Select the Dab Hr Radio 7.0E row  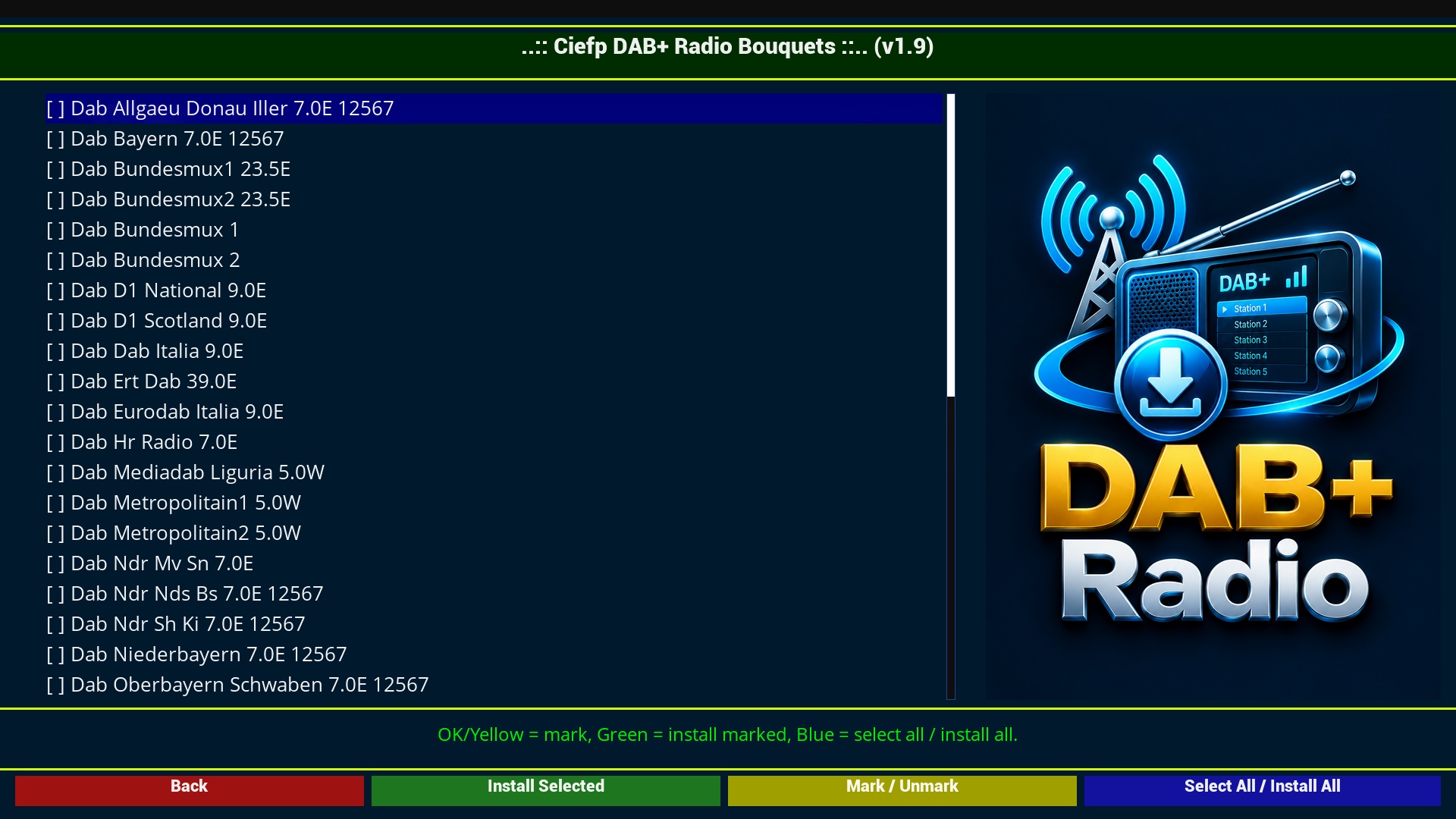[x=494, y=442]
